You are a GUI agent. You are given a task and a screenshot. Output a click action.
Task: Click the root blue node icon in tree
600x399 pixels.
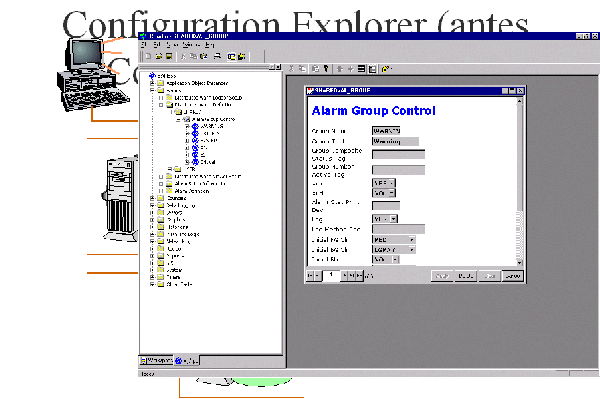pyautogui.click(x=152, y=76)
